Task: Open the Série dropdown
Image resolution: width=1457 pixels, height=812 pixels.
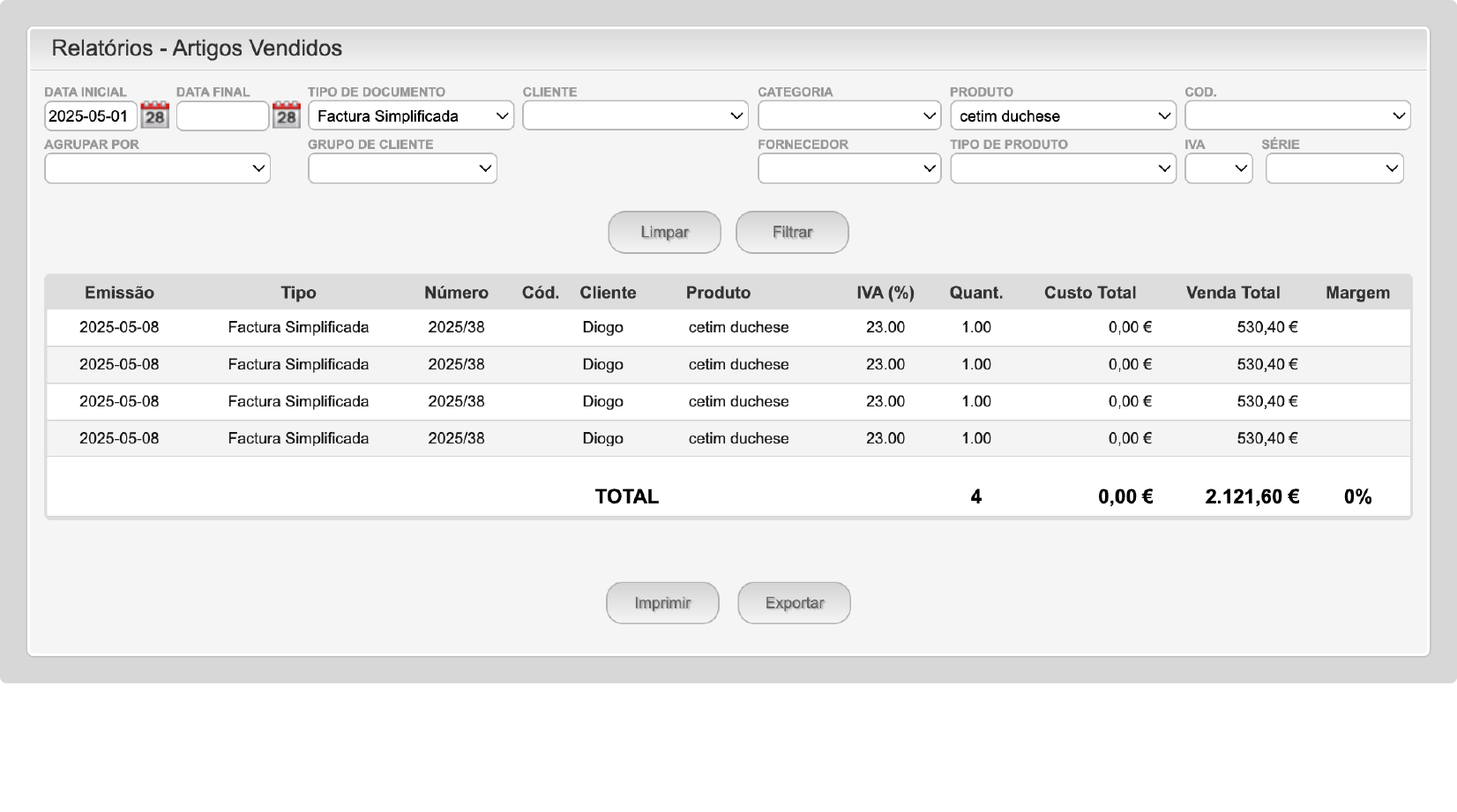Action: coord(1334,168)
